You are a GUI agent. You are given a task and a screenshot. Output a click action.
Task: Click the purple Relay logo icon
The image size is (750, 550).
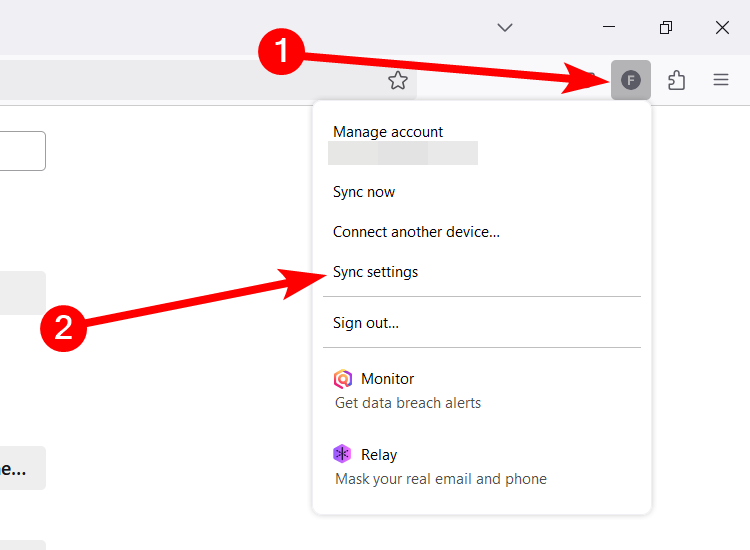(x=343, y=455)
